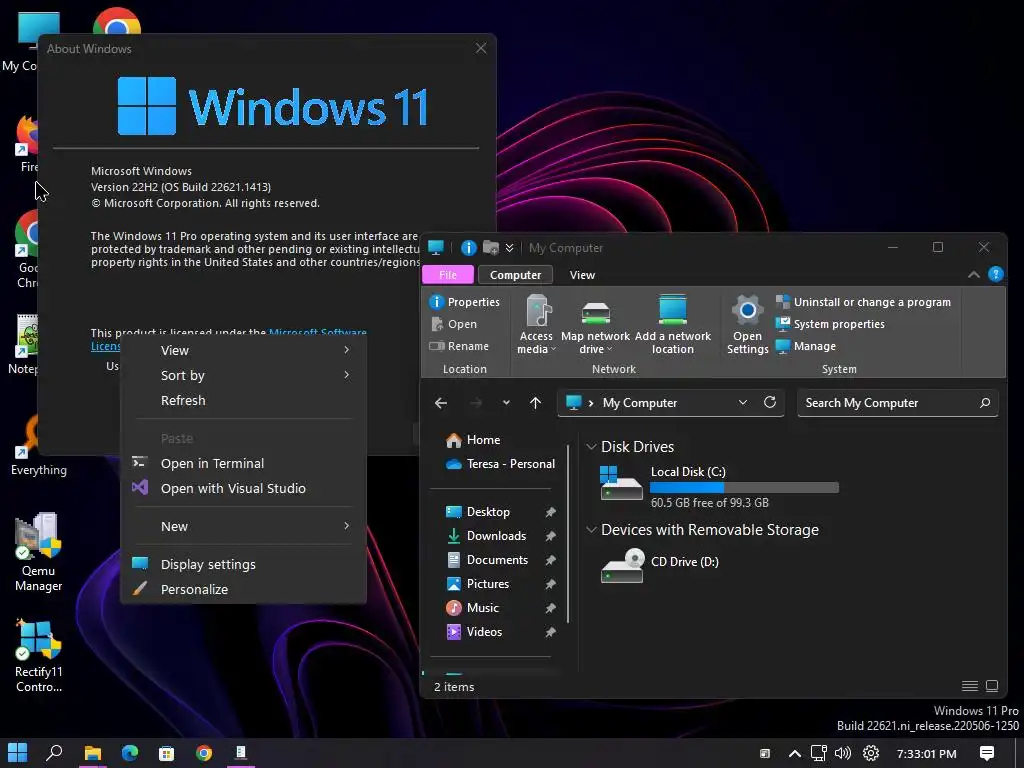The height and width of the screenshot is (768, 1024).
Task: Click the Rename command in the ribbon
Action: point(458,346)
